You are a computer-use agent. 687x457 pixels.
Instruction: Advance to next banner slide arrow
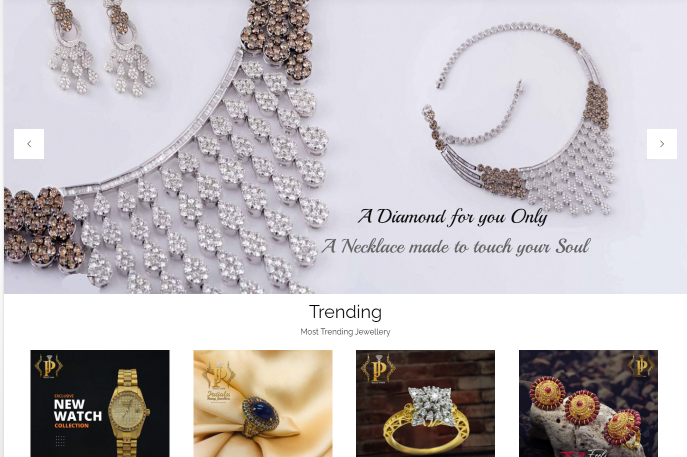(662, 144)
